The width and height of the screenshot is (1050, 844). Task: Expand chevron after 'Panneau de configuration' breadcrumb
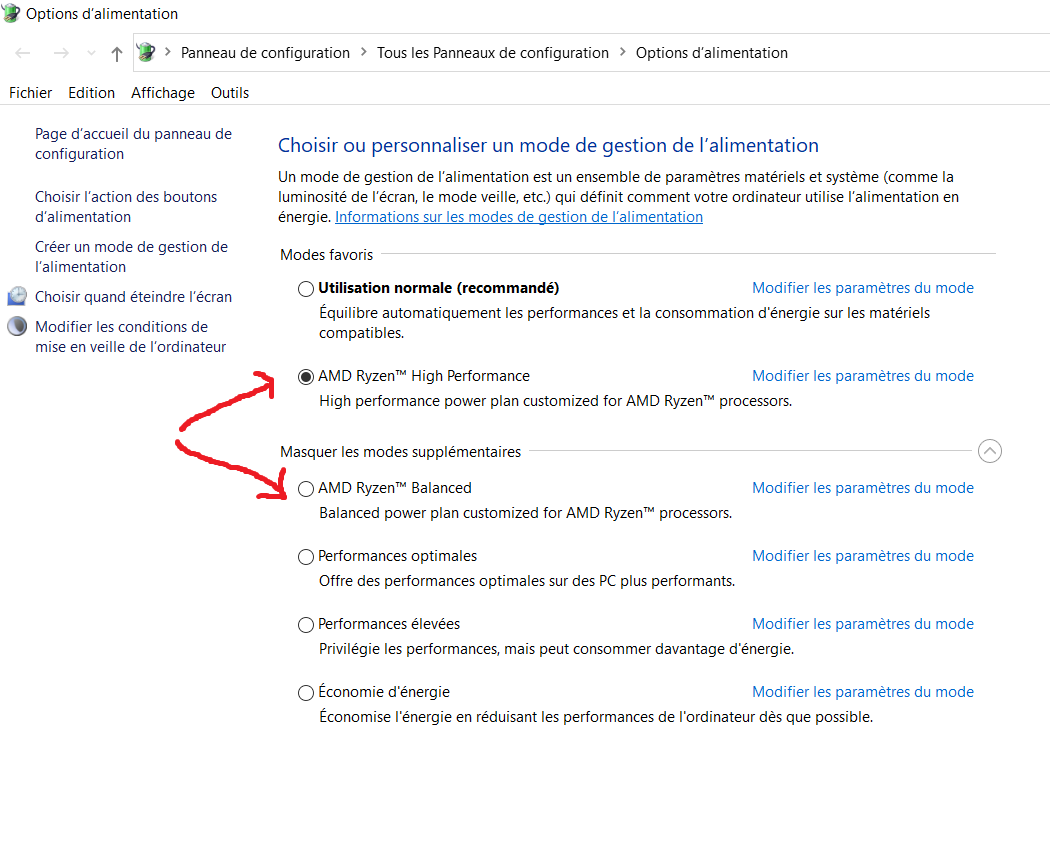pos(363,52)
